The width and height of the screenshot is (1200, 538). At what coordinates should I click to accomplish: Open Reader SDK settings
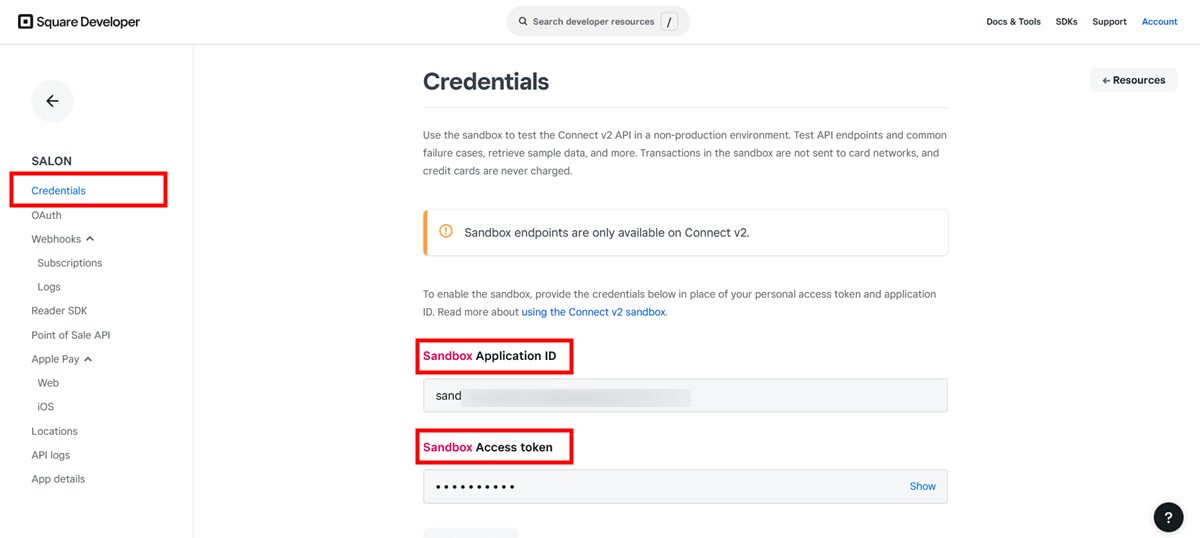point(59,311)
